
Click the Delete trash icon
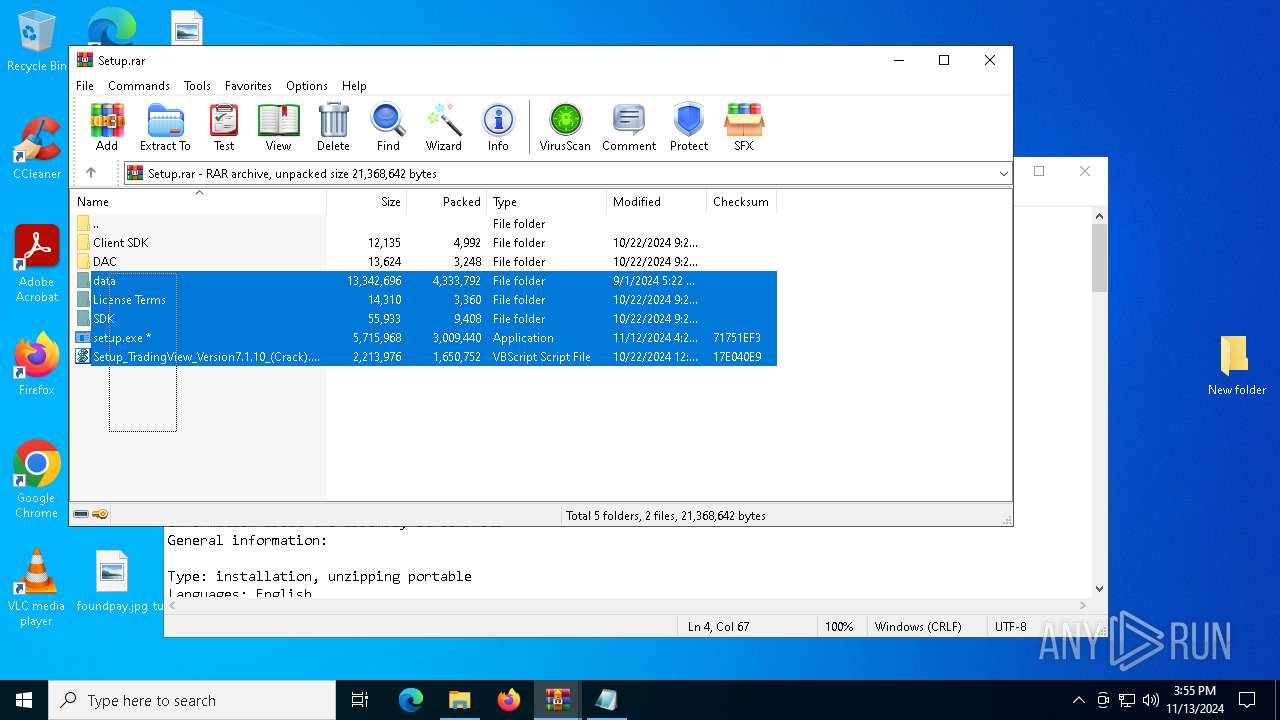(x=333, y=127)
